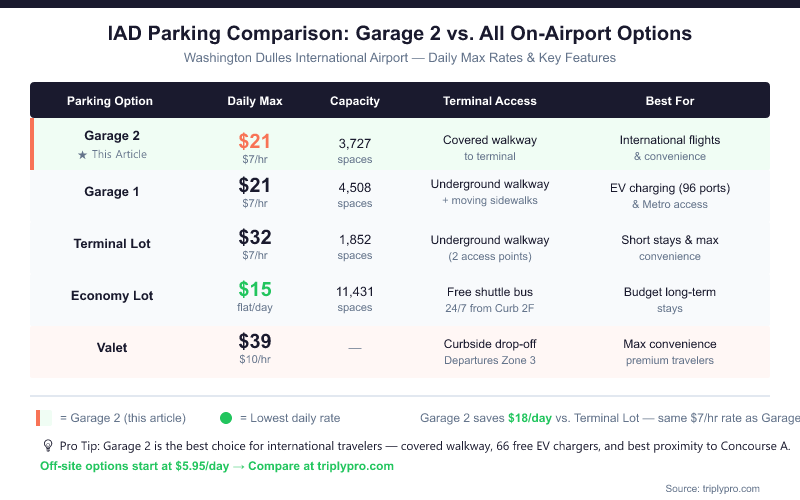The height and width of the screenshot is (500, 800).
Task: Select the Terminal Lot row label
Action: click(x=110, y=244)
